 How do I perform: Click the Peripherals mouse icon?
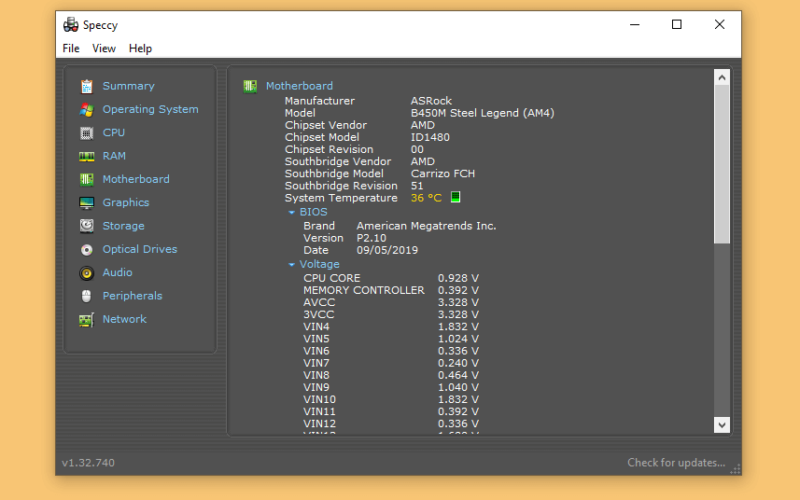[87, 296]
